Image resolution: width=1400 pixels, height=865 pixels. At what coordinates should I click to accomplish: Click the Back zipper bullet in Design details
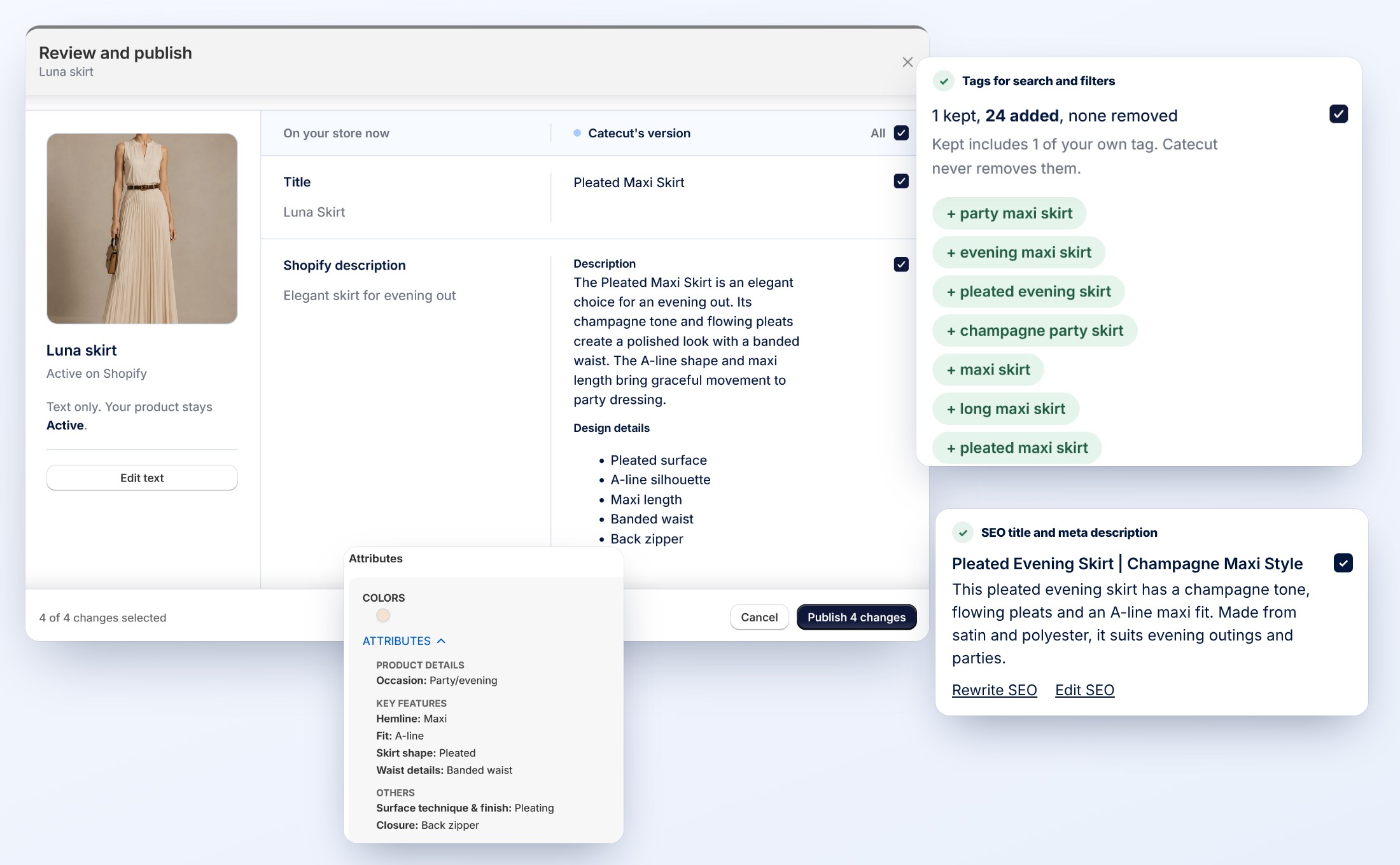647,539
